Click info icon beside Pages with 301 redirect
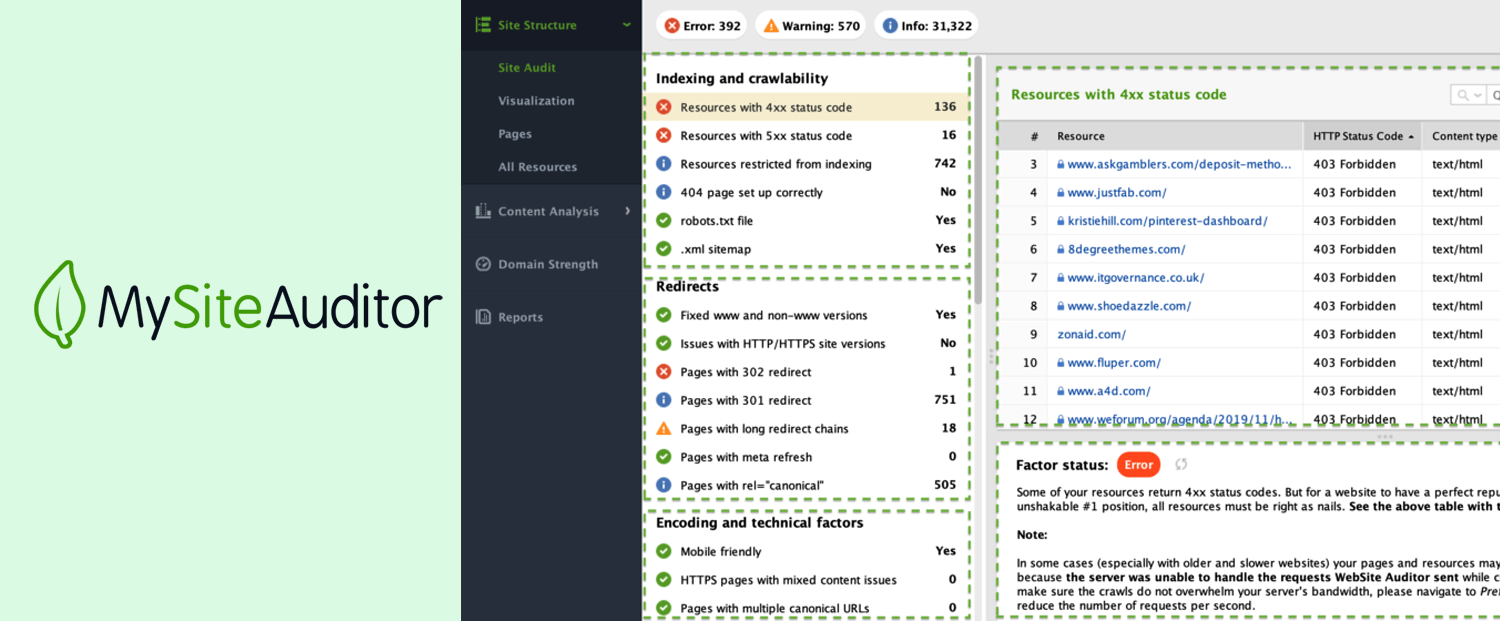Image resolution: width=1500 pixels, height=621 pixels. tap(663, 400)
